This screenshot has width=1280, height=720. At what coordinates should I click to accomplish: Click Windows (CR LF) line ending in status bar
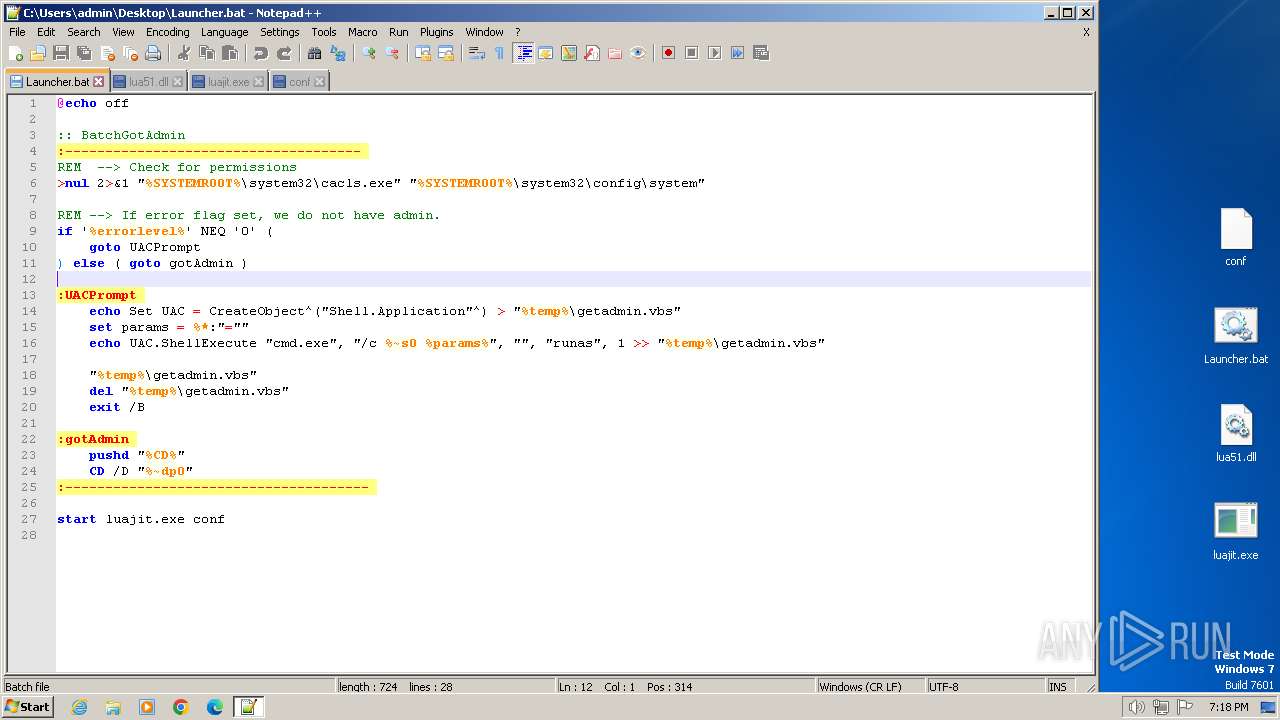869,687
